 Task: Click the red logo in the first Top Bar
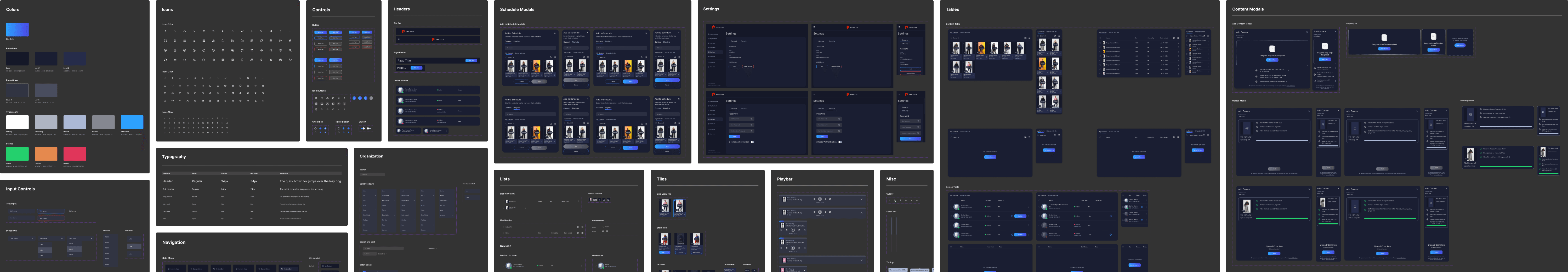403,32
